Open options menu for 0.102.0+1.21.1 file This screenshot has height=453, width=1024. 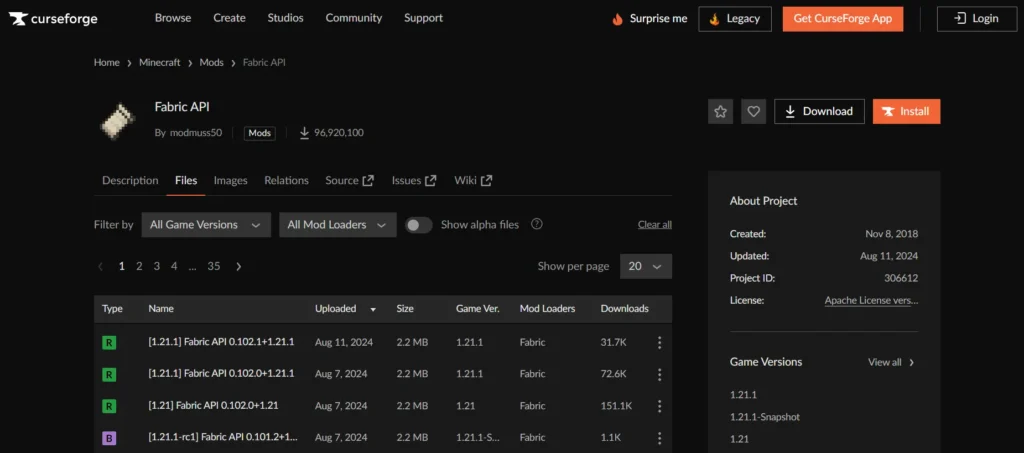point(660,374)
